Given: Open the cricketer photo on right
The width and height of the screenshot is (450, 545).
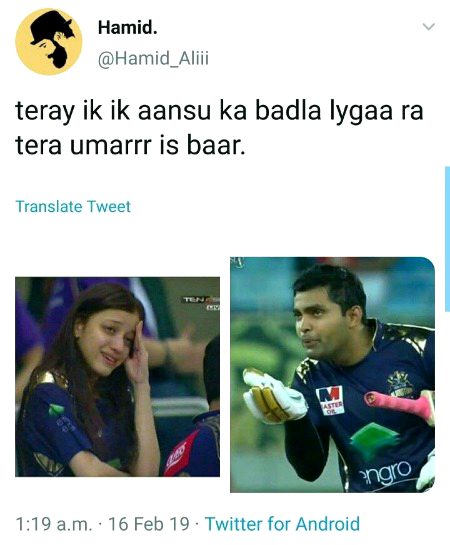Looking at the screenshot, I should (333, 375).
